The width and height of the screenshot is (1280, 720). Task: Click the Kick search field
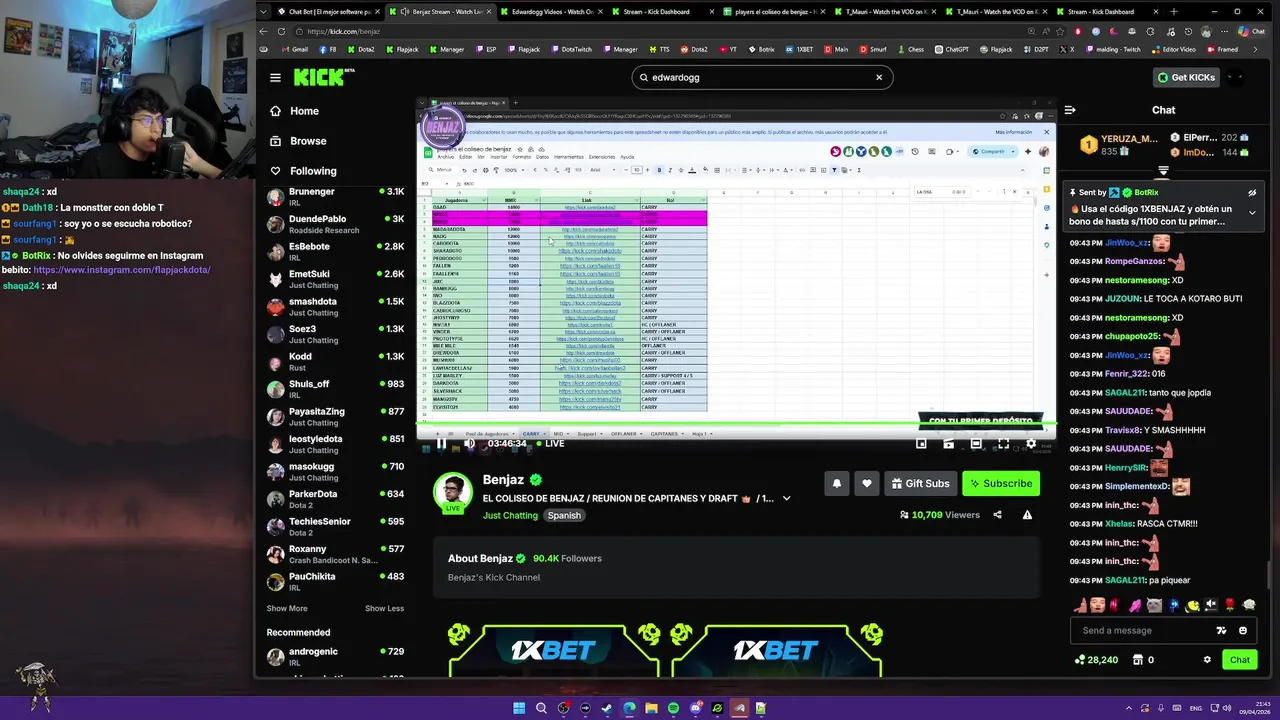coord(762,77)
